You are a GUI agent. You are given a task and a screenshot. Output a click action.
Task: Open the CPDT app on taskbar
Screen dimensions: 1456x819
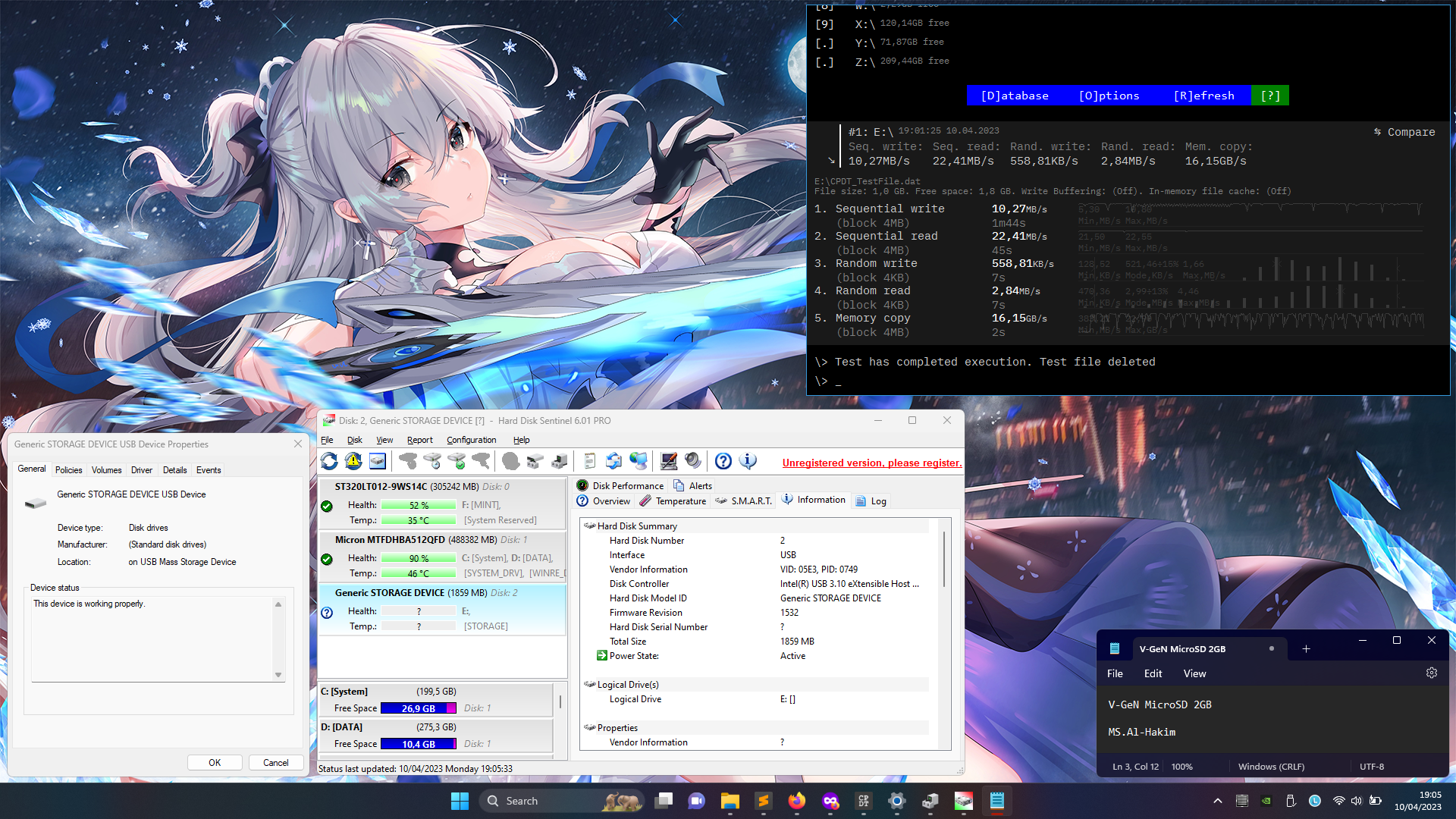pyautogui.click(x=864, y=801)
